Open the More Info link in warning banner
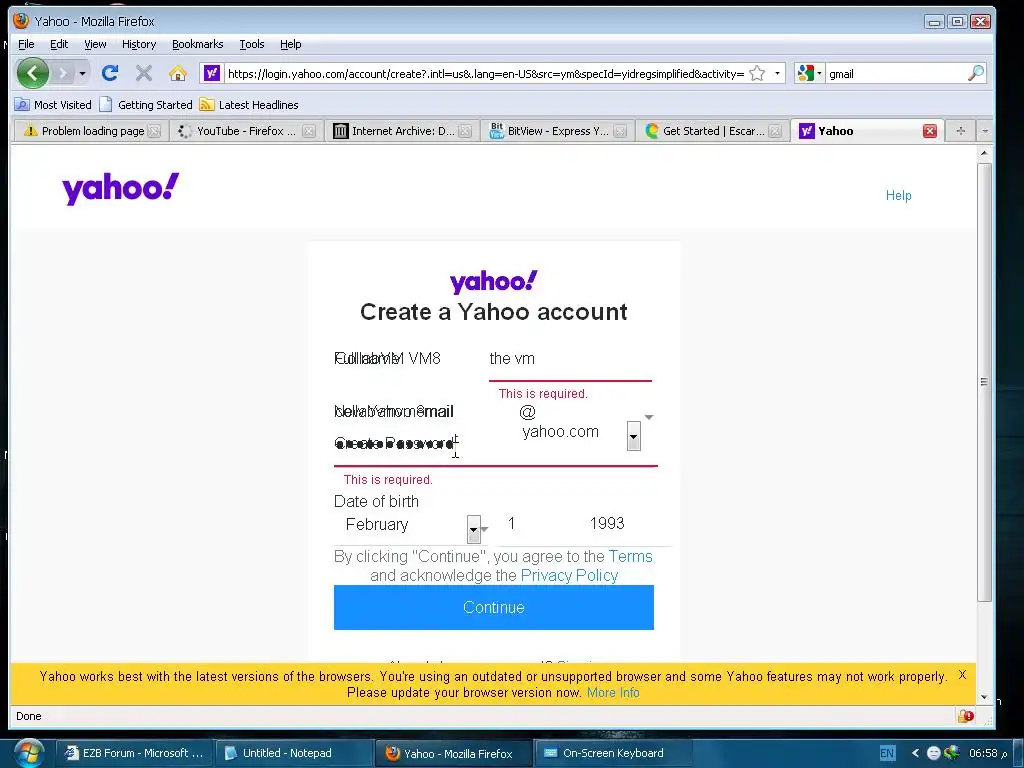Image resolution: width=1024 pixels, height=768 pixels. coord(613,692)
